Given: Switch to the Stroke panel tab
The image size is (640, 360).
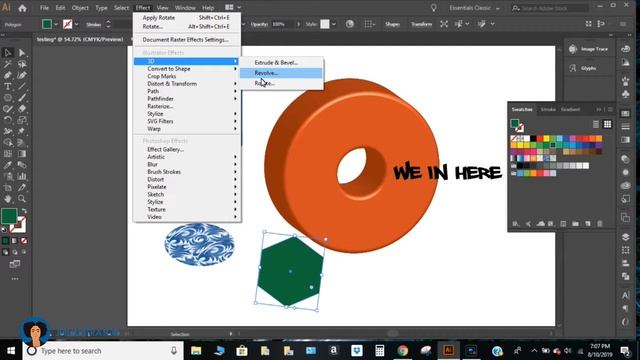Looking at the screenshot, I should pyautogui.click(x=548, y=109).
